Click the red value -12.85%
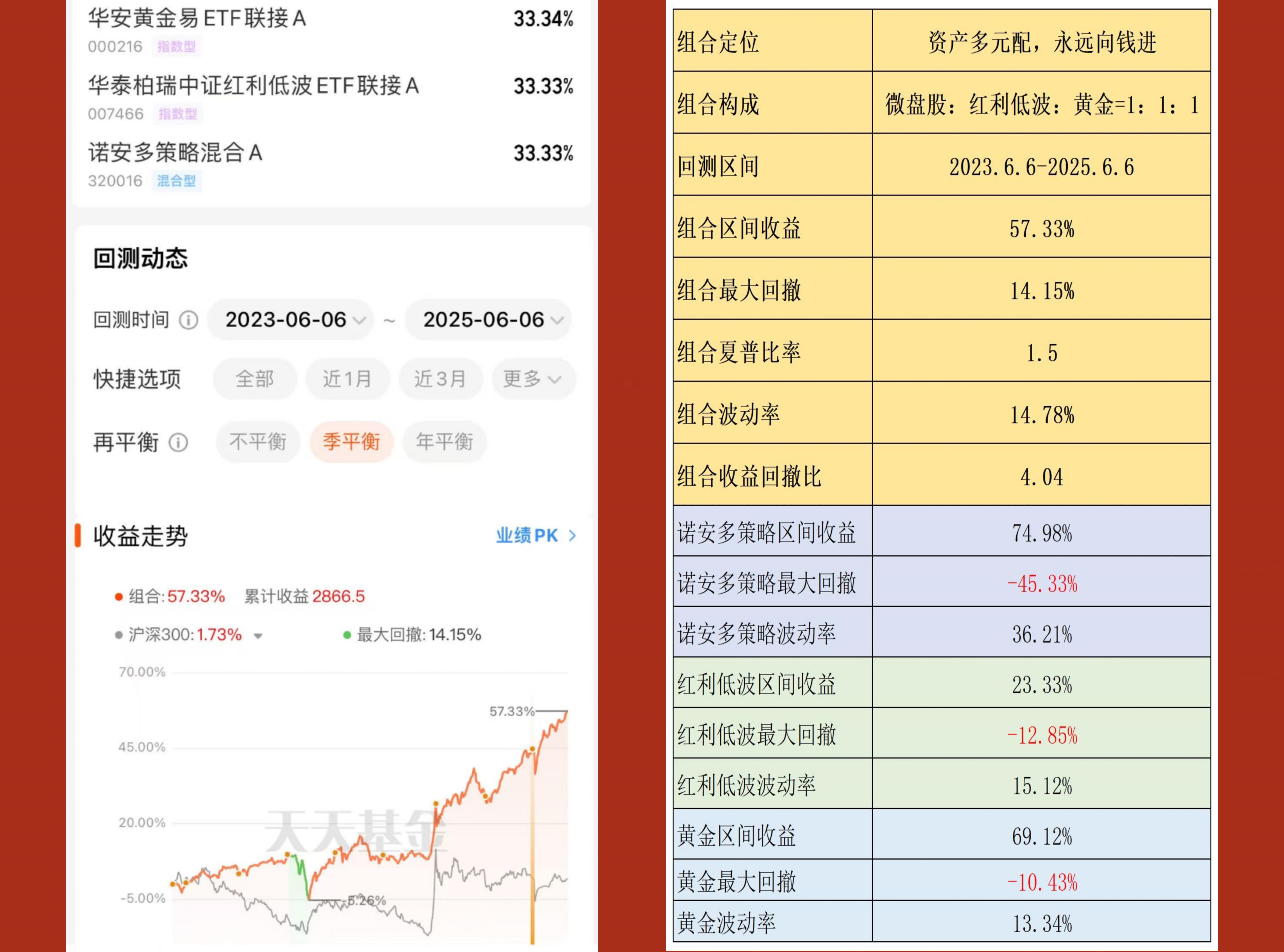The height and width of the screenshot is (952, 1284). 1042,735
